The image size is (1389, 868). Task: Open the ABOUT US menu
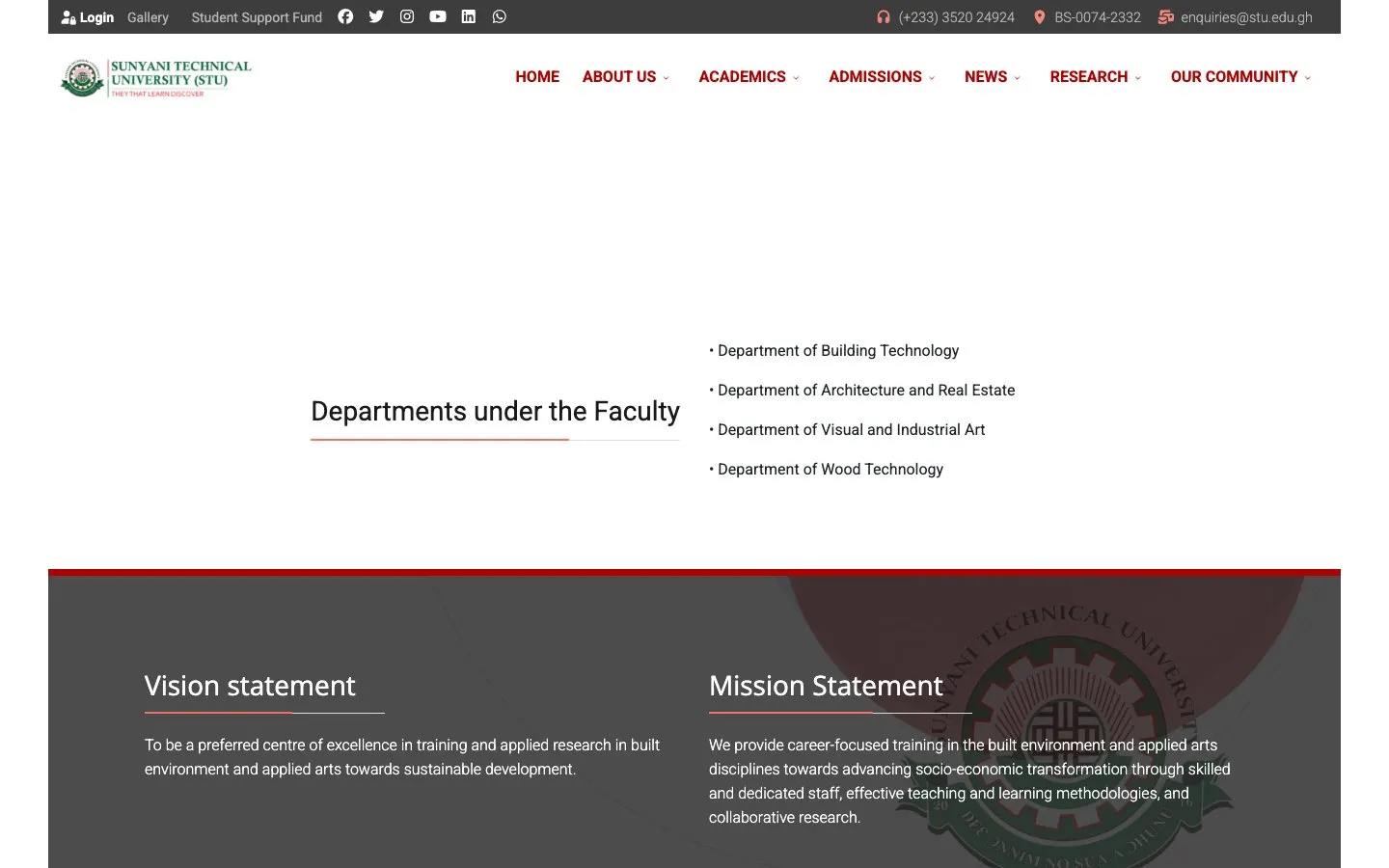(x=619, y=77)
